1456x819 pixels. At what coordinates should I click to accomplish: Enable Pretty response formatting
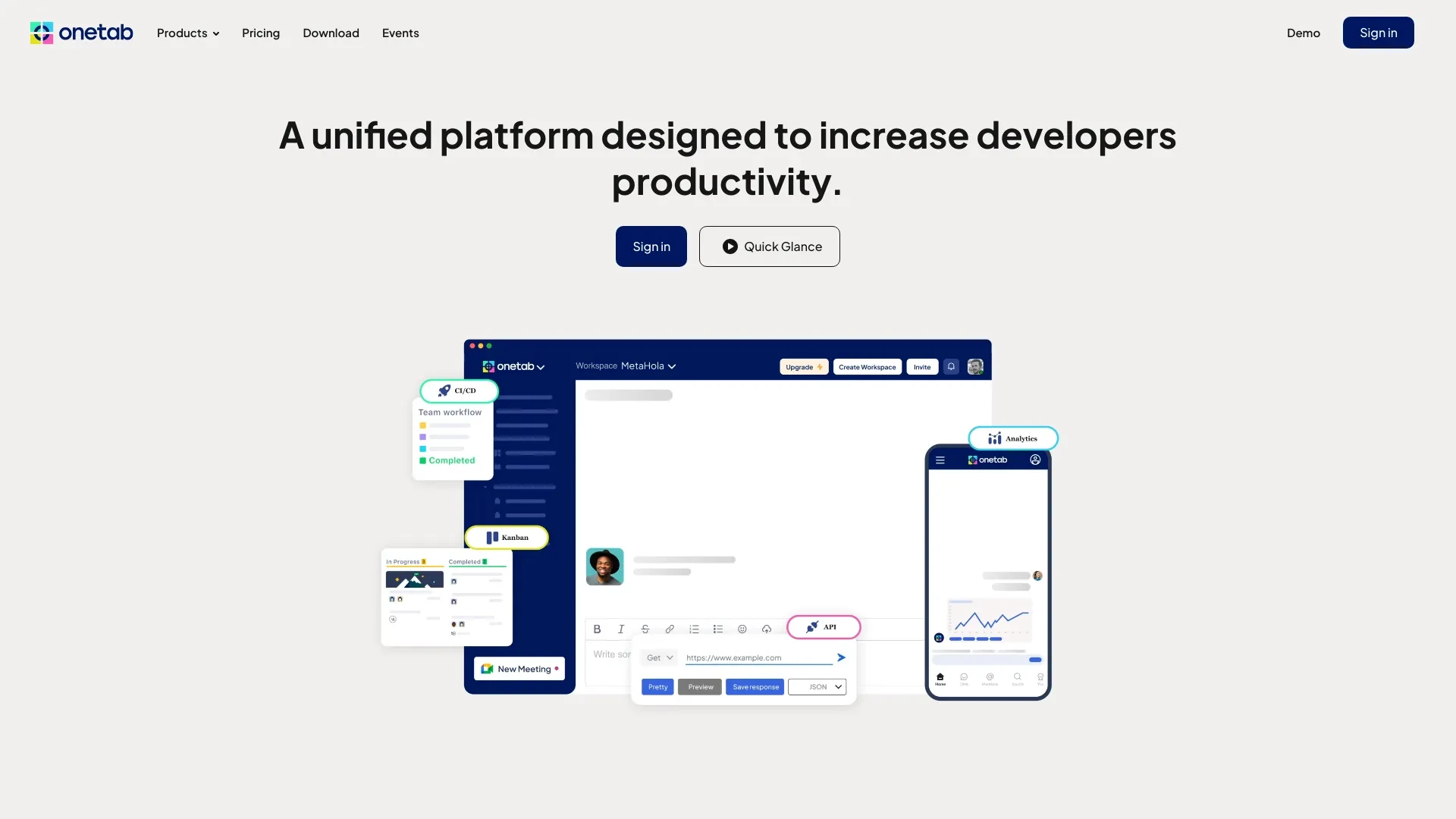point(657,686)
